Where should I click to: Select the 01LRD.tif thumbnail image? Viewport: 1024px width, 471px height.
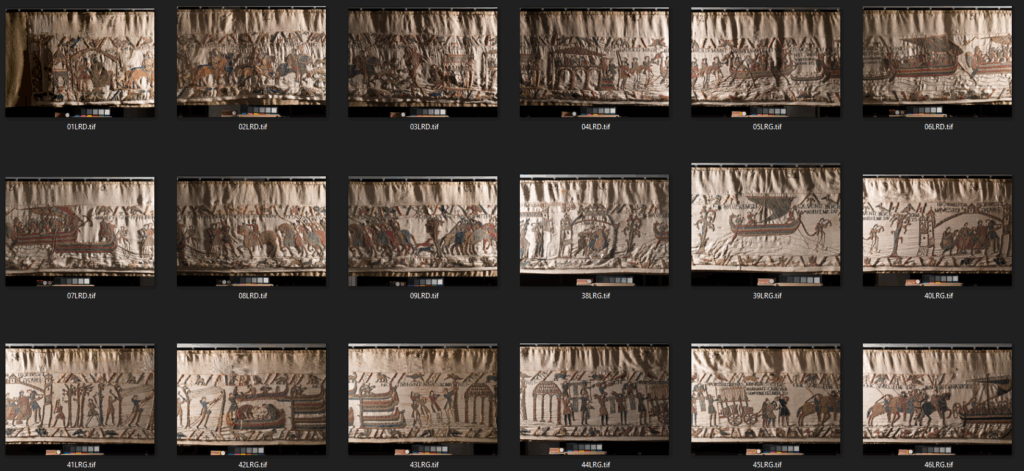[x=80, y=62]
